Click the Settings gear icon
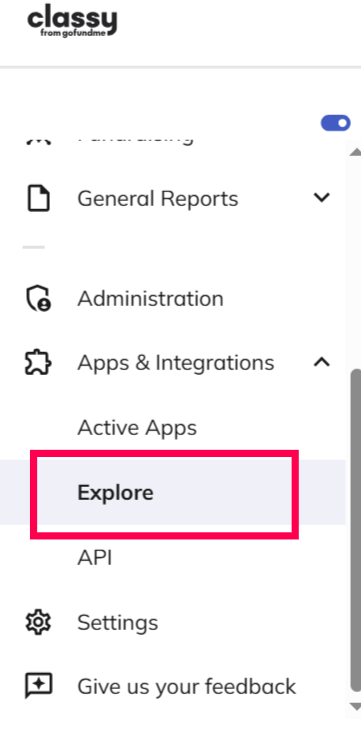Screen dimensions: 361x733 38,622
